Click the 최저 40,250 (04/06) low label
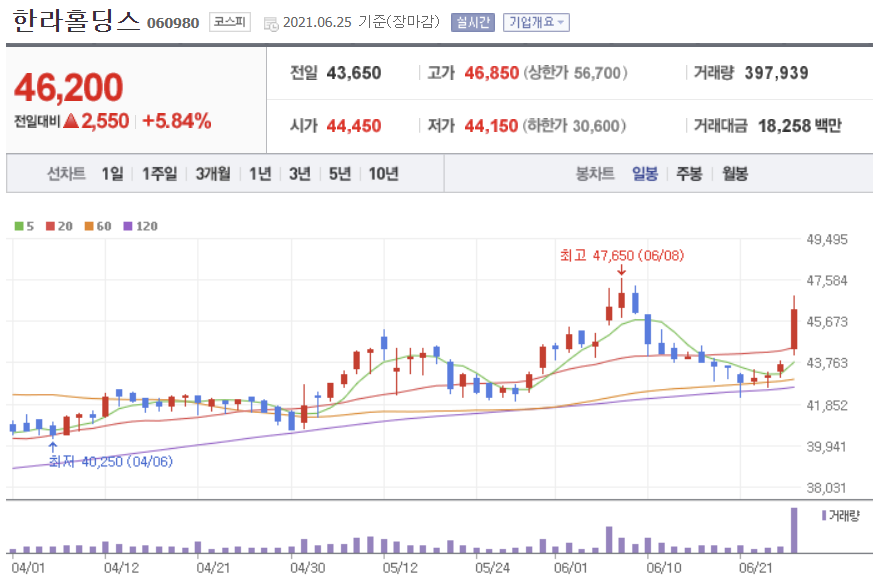The width and height of the screenshot is (873, 581). [111, 461]
